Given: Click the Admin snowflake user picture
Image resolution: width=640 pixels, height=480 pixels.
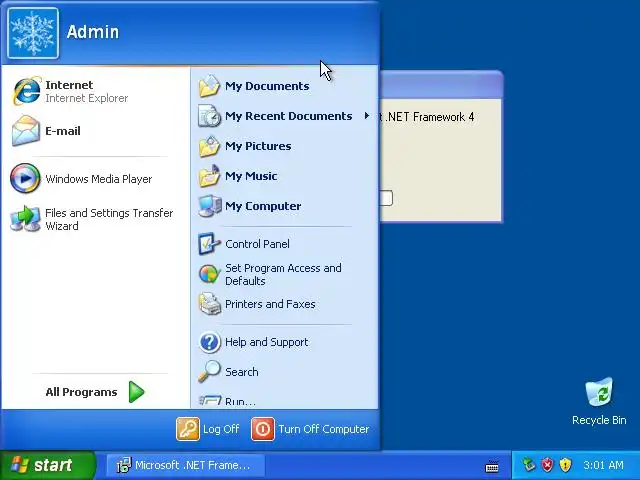Looking at the screenshot, I should pos(33,33).
